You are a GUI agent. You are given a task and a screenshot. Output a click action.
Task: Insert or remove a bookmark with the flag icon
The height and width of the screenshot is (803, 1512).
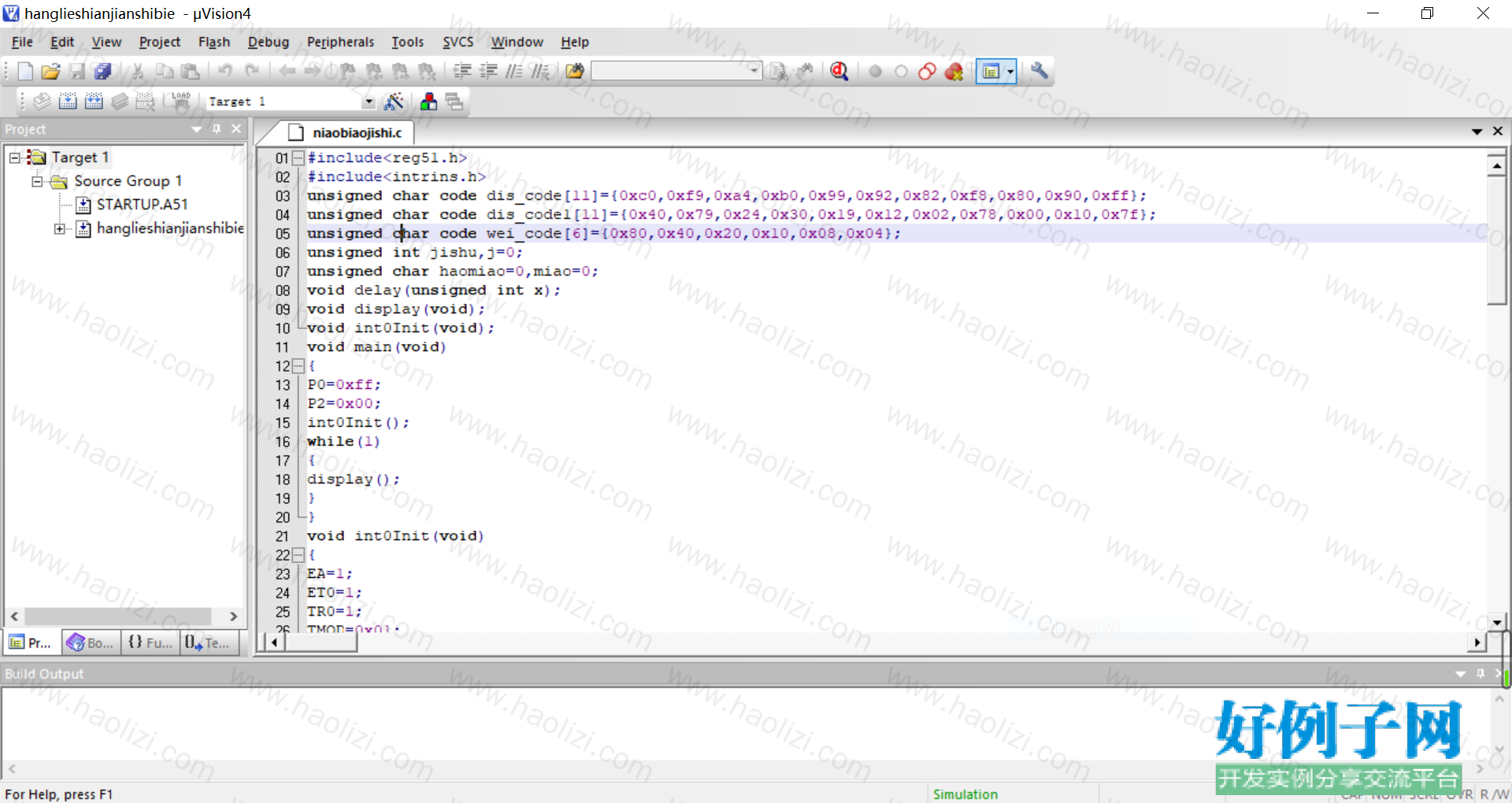[347, 72]
